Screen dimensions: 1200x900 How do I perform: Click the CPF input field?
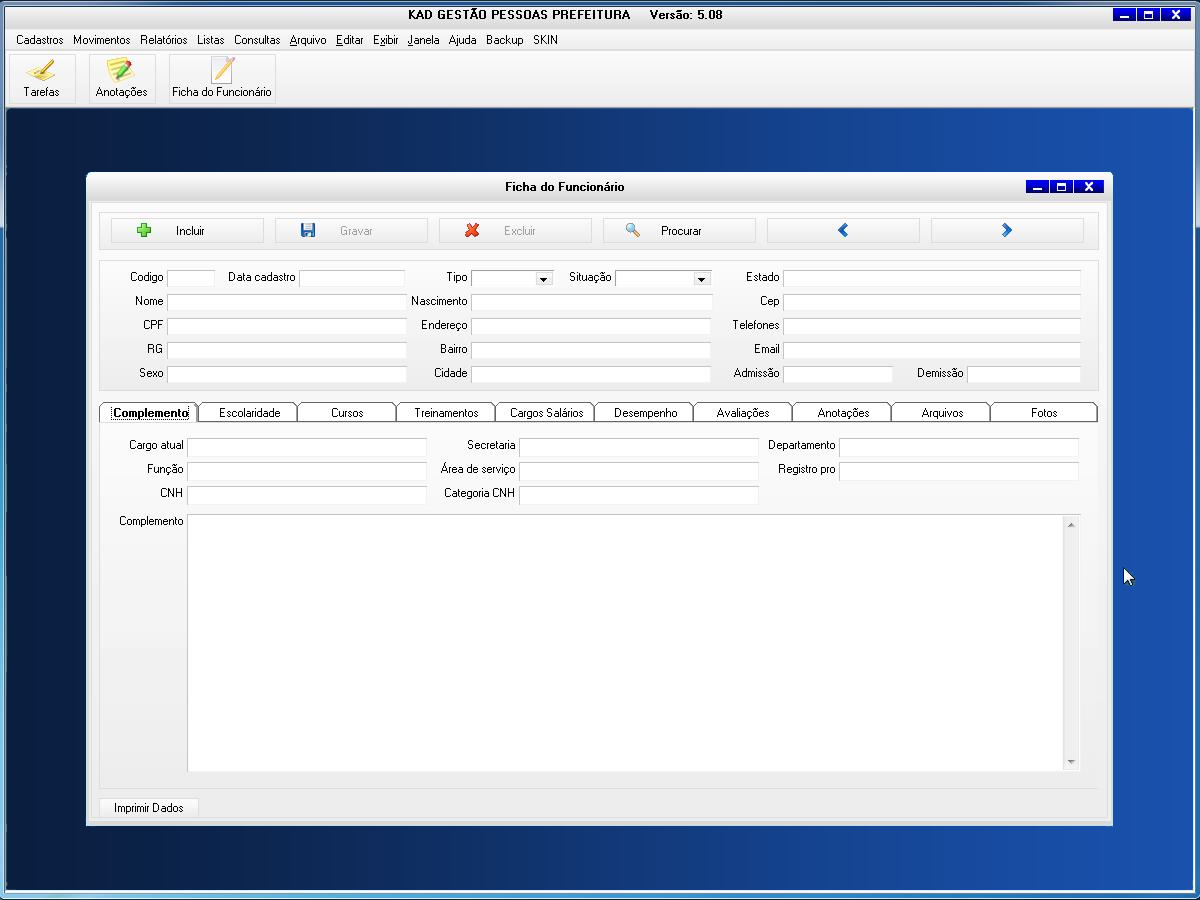287,326
